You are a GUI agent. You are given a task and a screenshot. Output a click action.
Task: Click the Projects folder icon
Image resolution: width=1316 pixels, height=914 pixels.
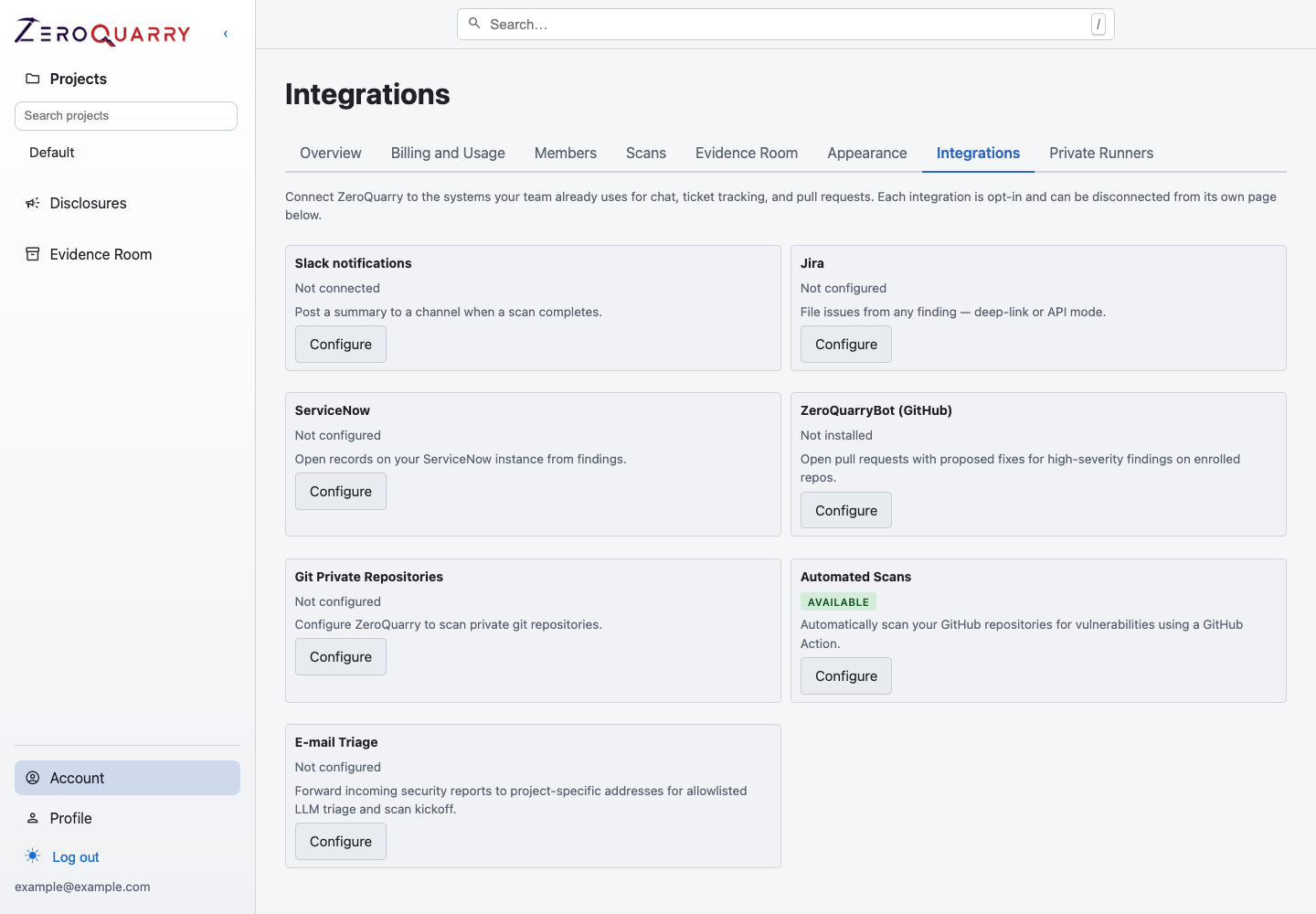pos(33,79)
